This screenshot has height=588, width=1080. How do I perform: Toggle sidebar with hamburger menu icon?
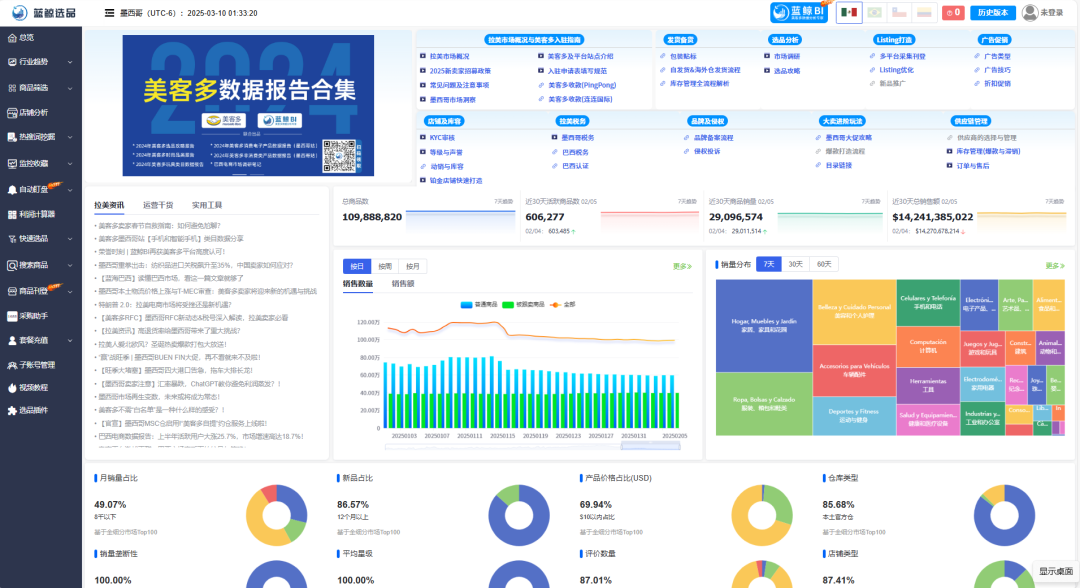(109, 13)
